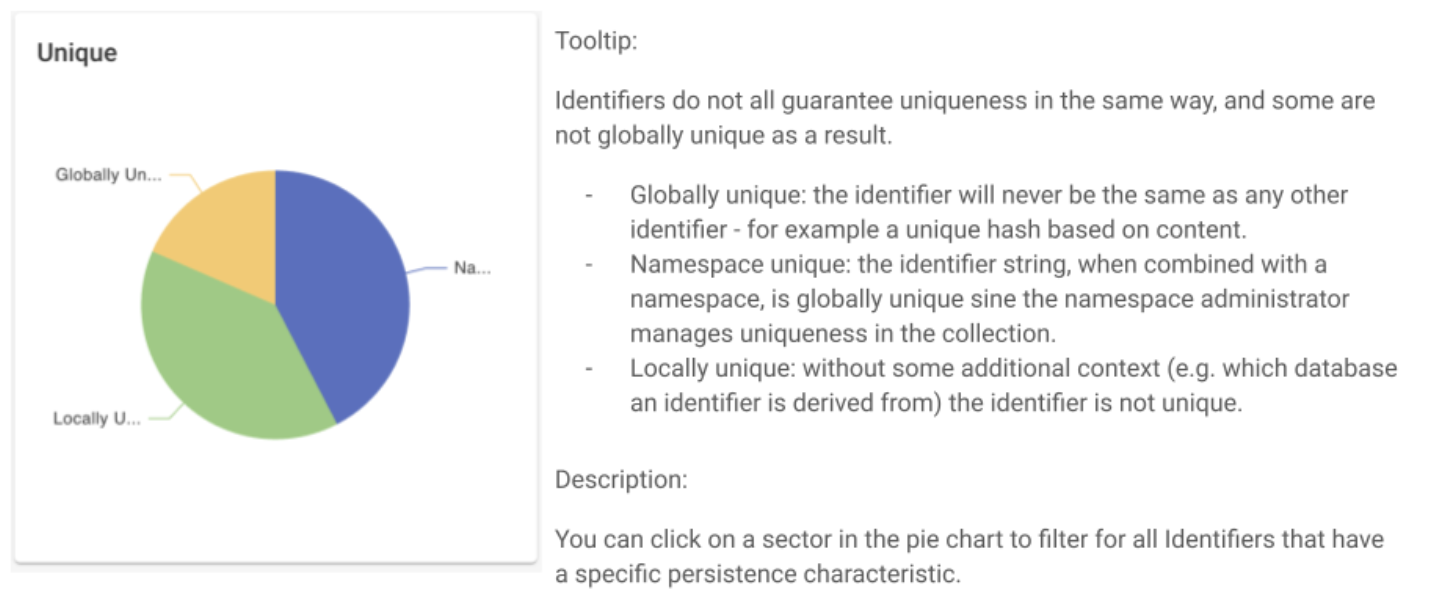Click the dash bullet before 'Globally unique'
1432x602 pixels.
pyautogui.click(x=589, y=195)
